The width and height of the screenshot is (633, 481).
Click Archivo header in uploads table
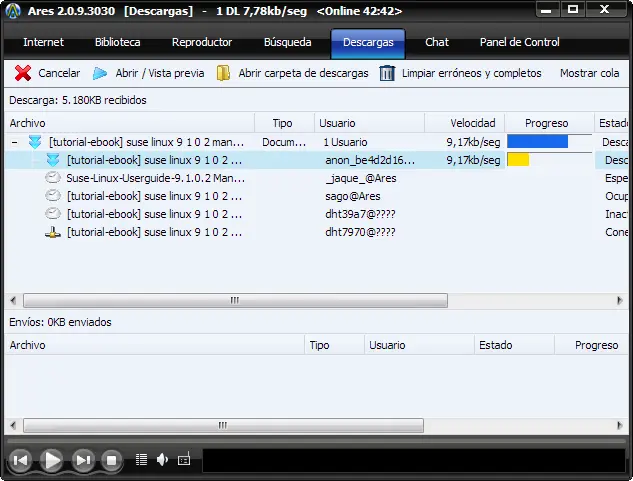[155, 345]
